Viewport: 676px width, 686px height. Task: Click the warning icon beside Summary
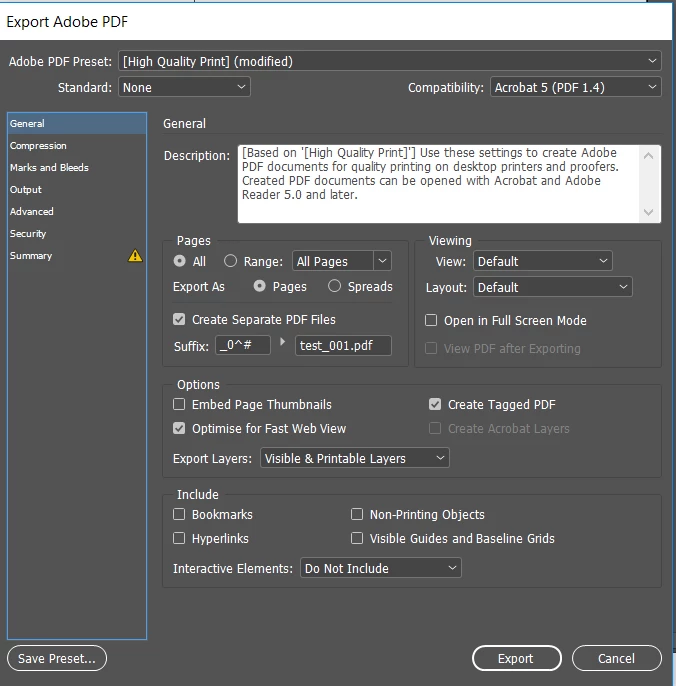[x=135, y=256]
